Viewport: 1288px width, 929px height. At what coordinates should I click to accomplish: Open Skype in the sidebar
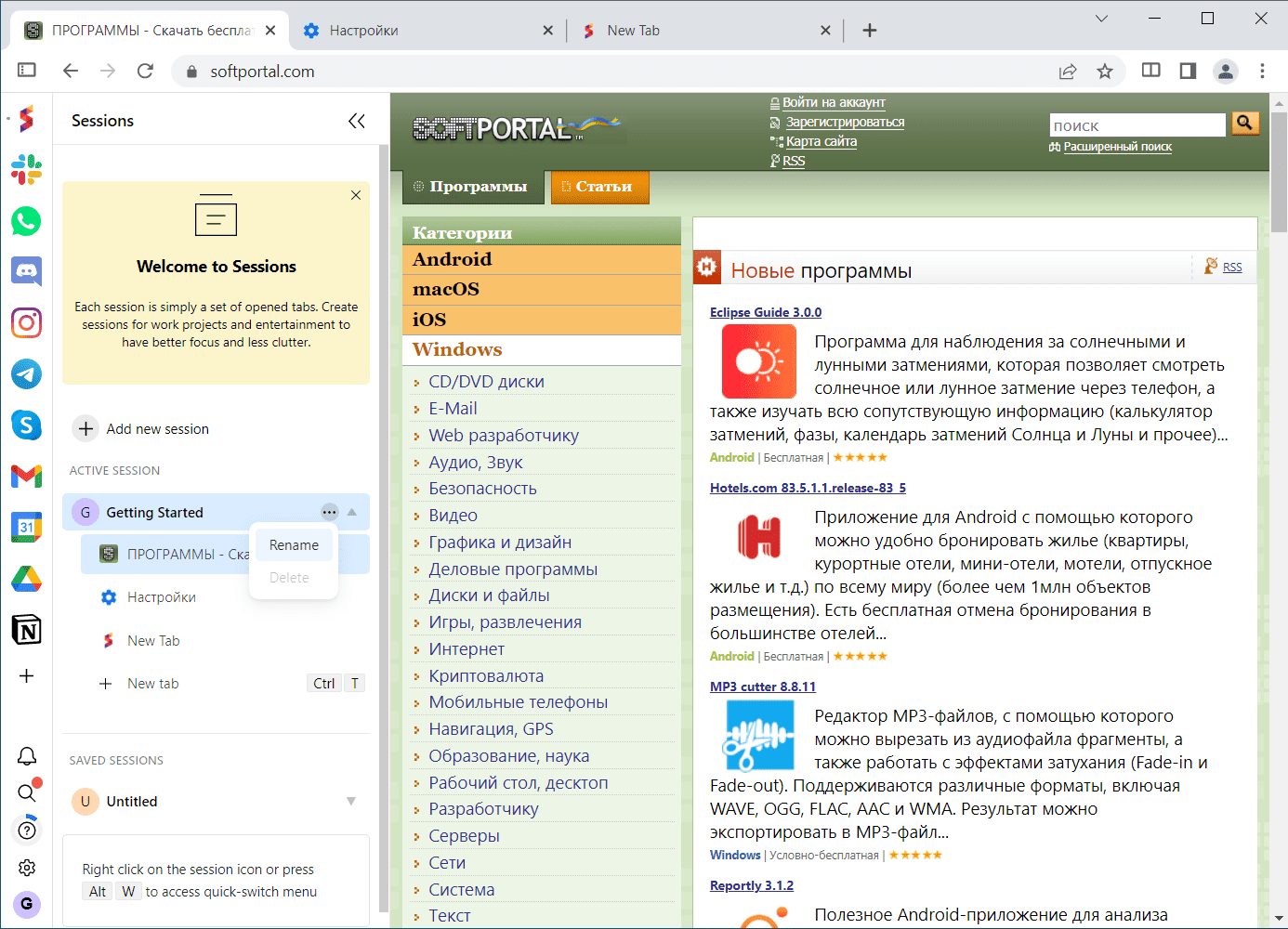(26, 425)
